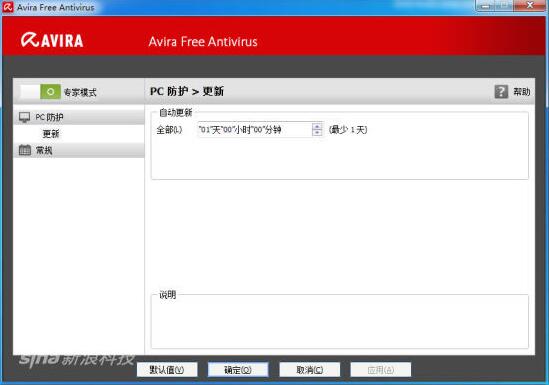
Task: Click the monitor icon beside PC 防护
Action: click(x=25, y=117)
